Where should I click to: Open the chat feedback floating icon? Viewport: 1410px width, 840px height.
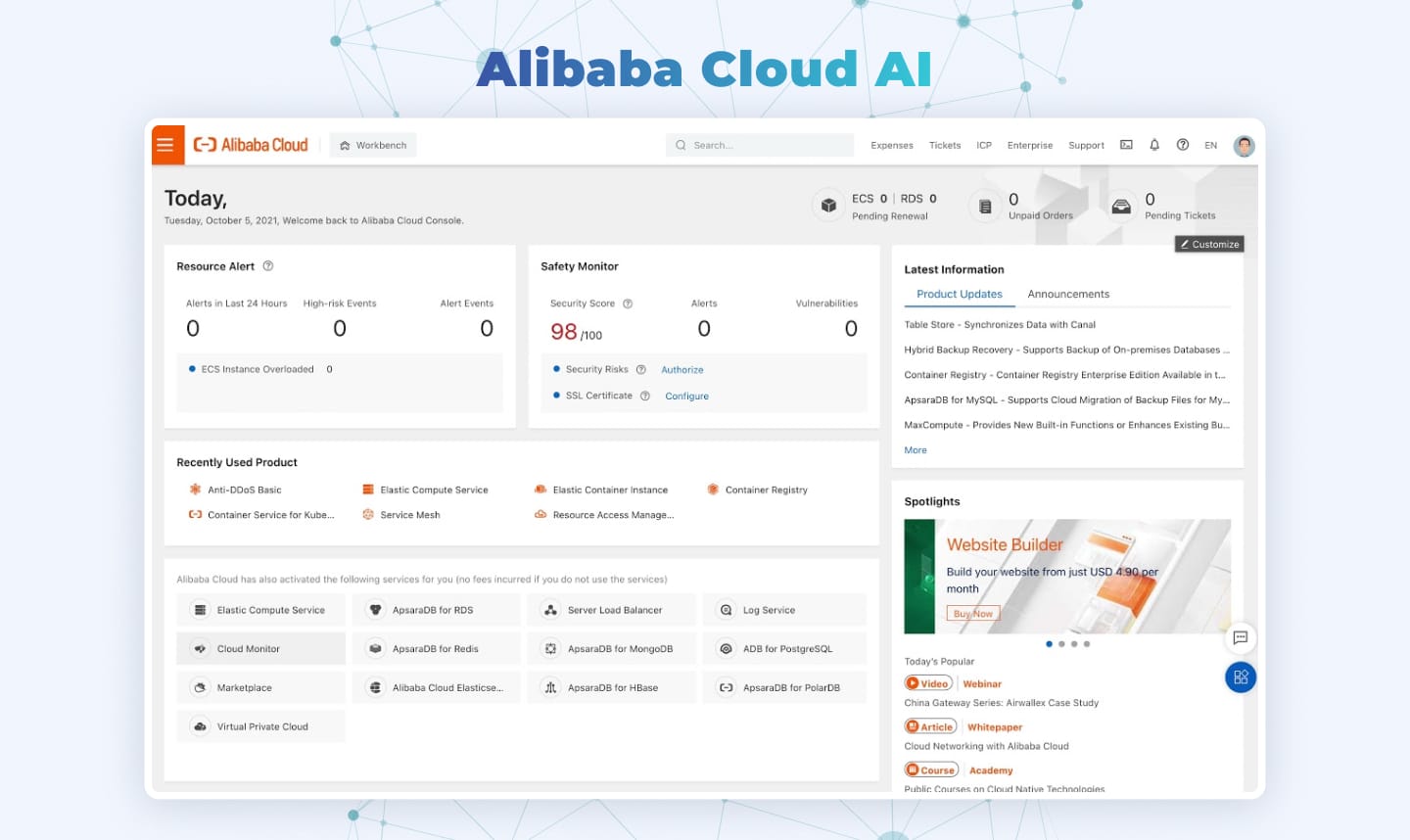point(1241,638)
